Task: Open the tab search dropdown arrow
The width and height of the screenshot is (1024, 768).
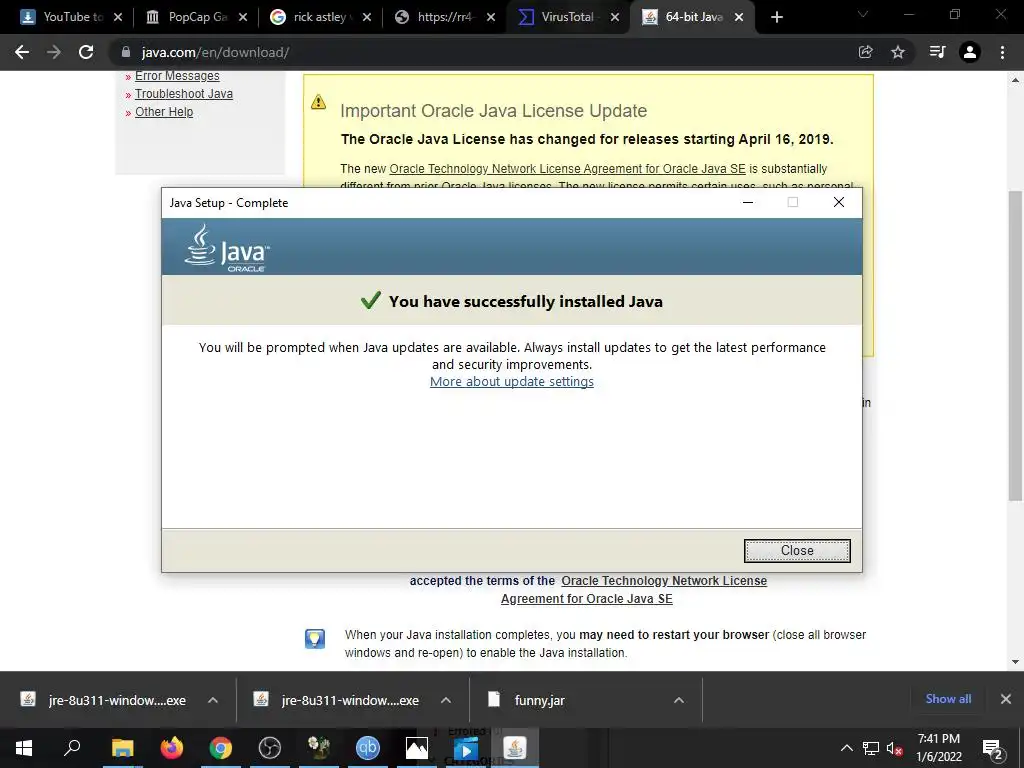Action: [863, 14]
